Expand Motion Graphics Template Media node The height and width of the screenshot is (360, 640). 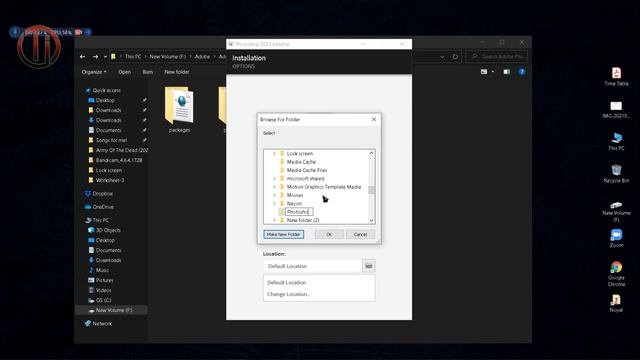tap(274, 187)
